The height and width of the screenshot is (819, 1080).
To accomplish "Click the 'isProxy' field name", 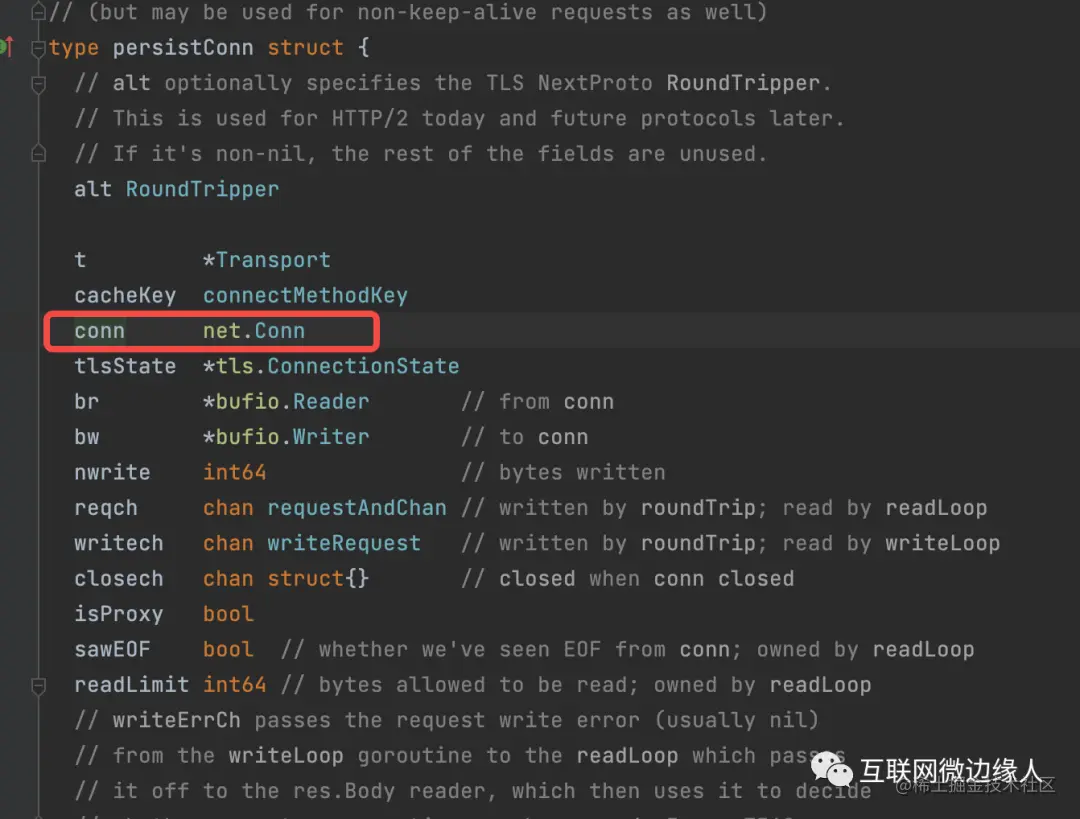I will 119,614.
